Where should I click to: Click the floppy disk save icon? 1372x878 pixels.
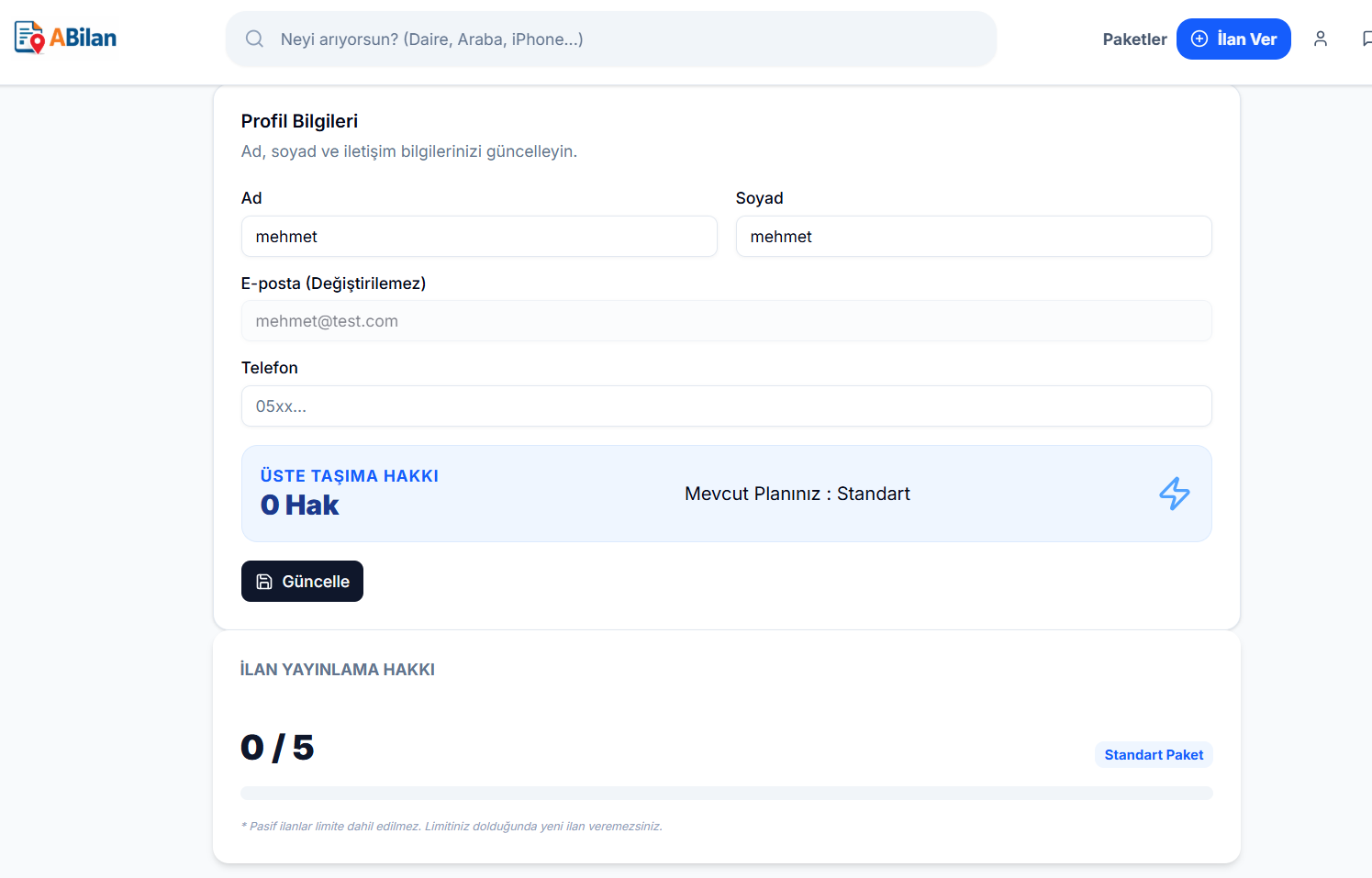(x=264, y=582)
